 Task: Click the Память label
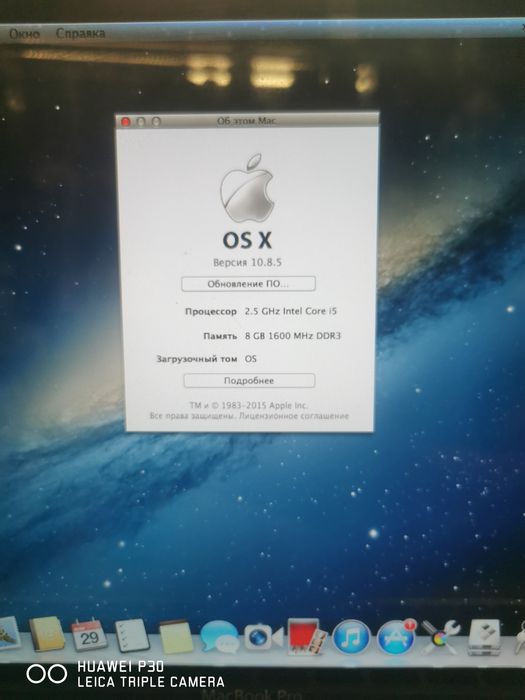coord(220,336)
